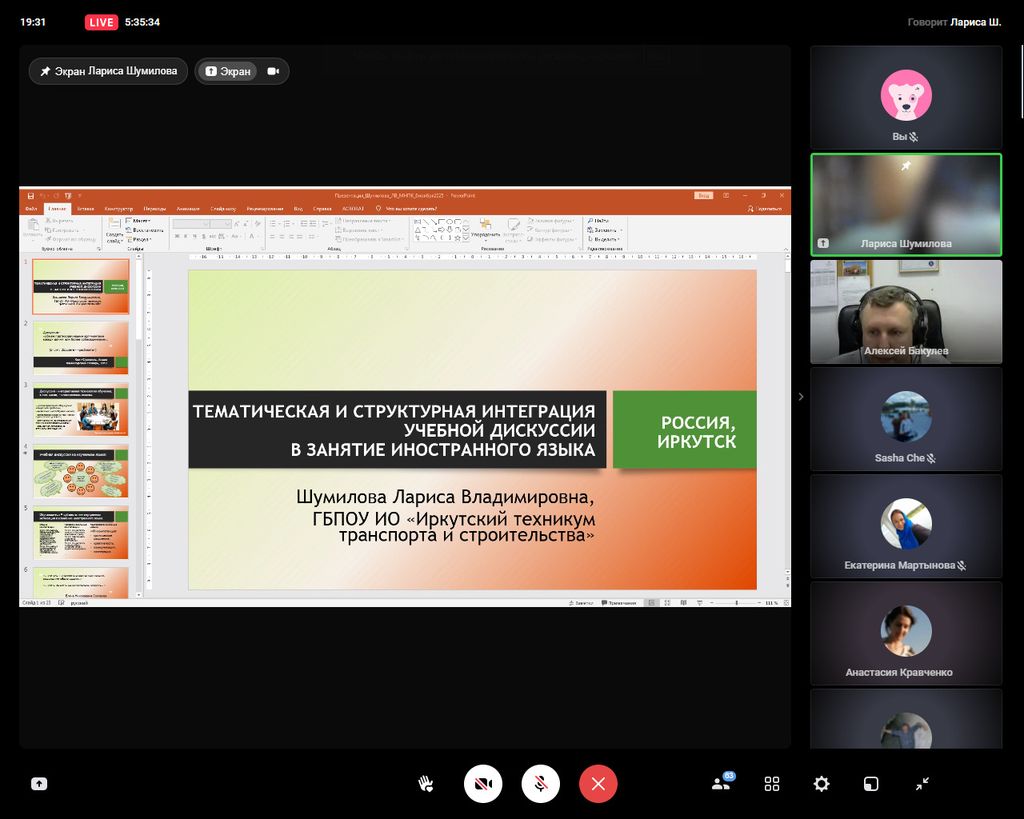Toggle the microphone mute button
The height and width of the screenshot is (819, 1024).
(x=540, y=784)
